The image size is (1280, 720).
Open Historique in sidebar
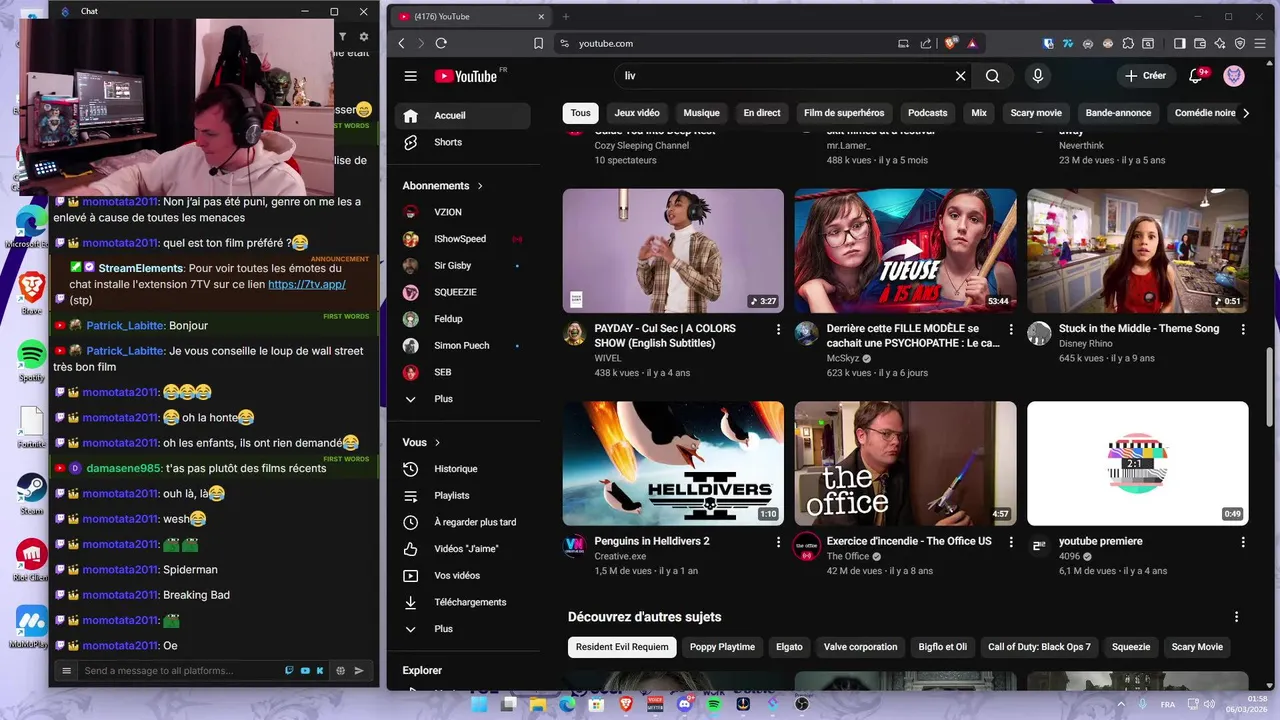[462, 469]
